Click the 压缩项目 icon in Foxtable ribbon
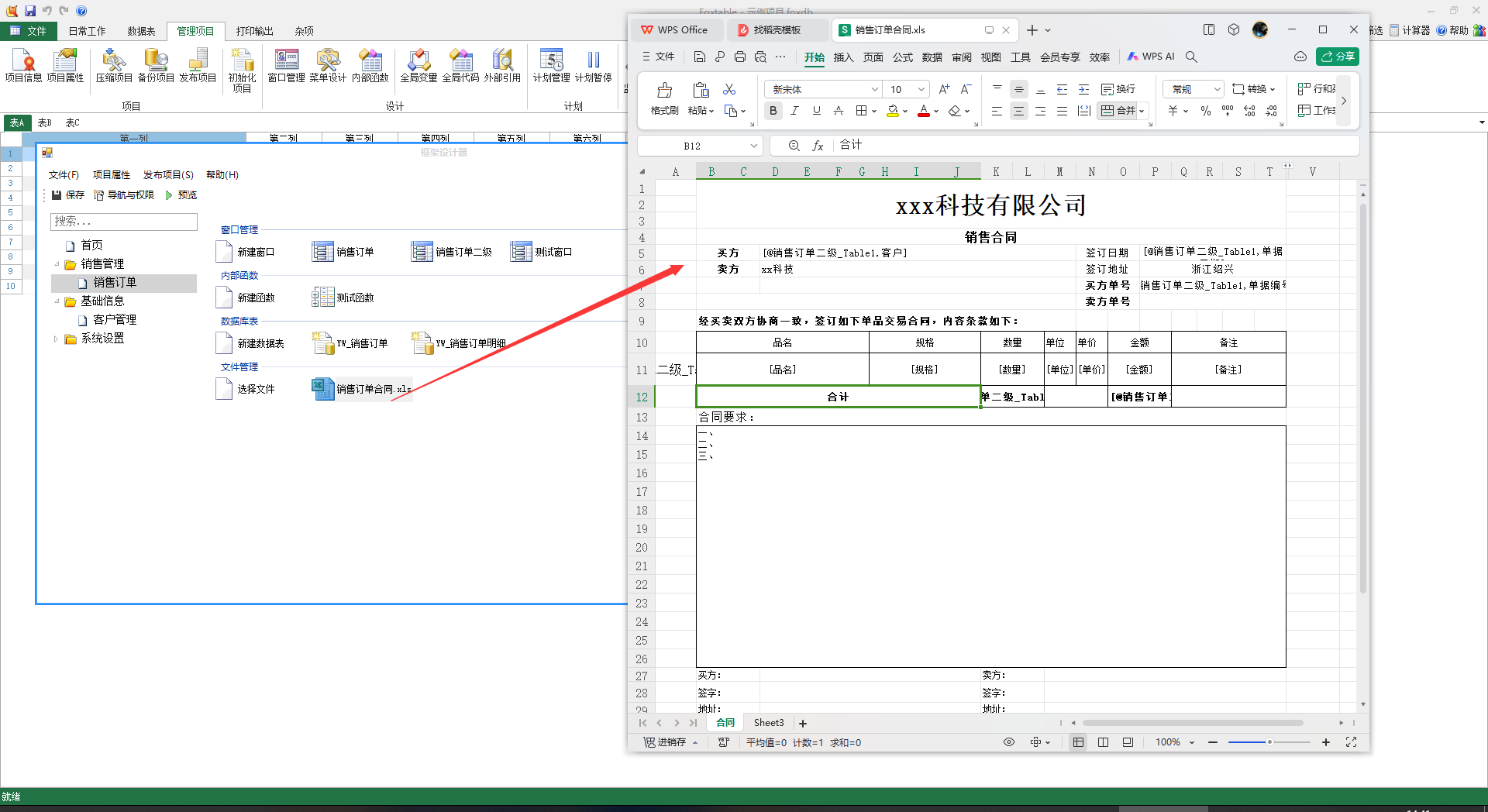Viewport: 1488px width, 812px height. tap(114, 65)
